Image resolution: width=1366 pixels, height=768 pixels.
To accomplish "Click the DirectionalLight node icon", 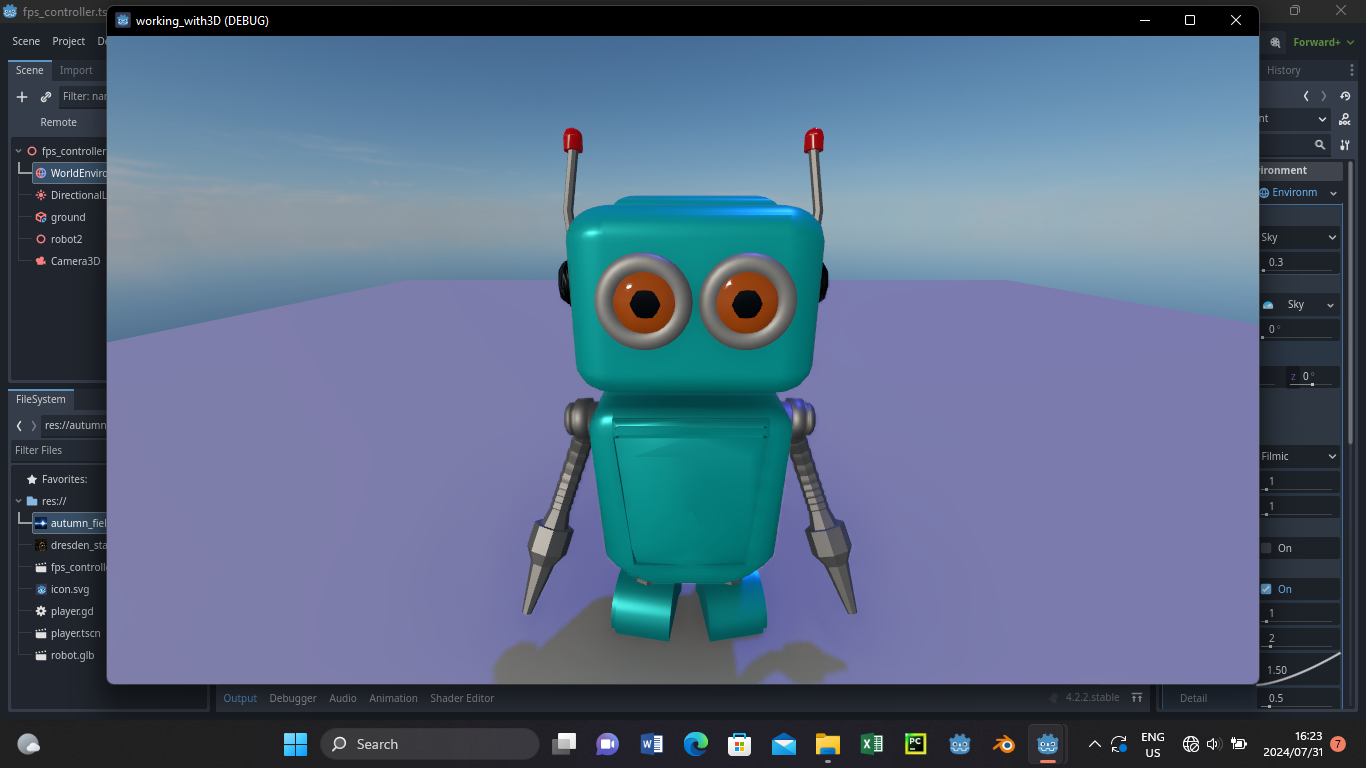I will pos(40,194).
